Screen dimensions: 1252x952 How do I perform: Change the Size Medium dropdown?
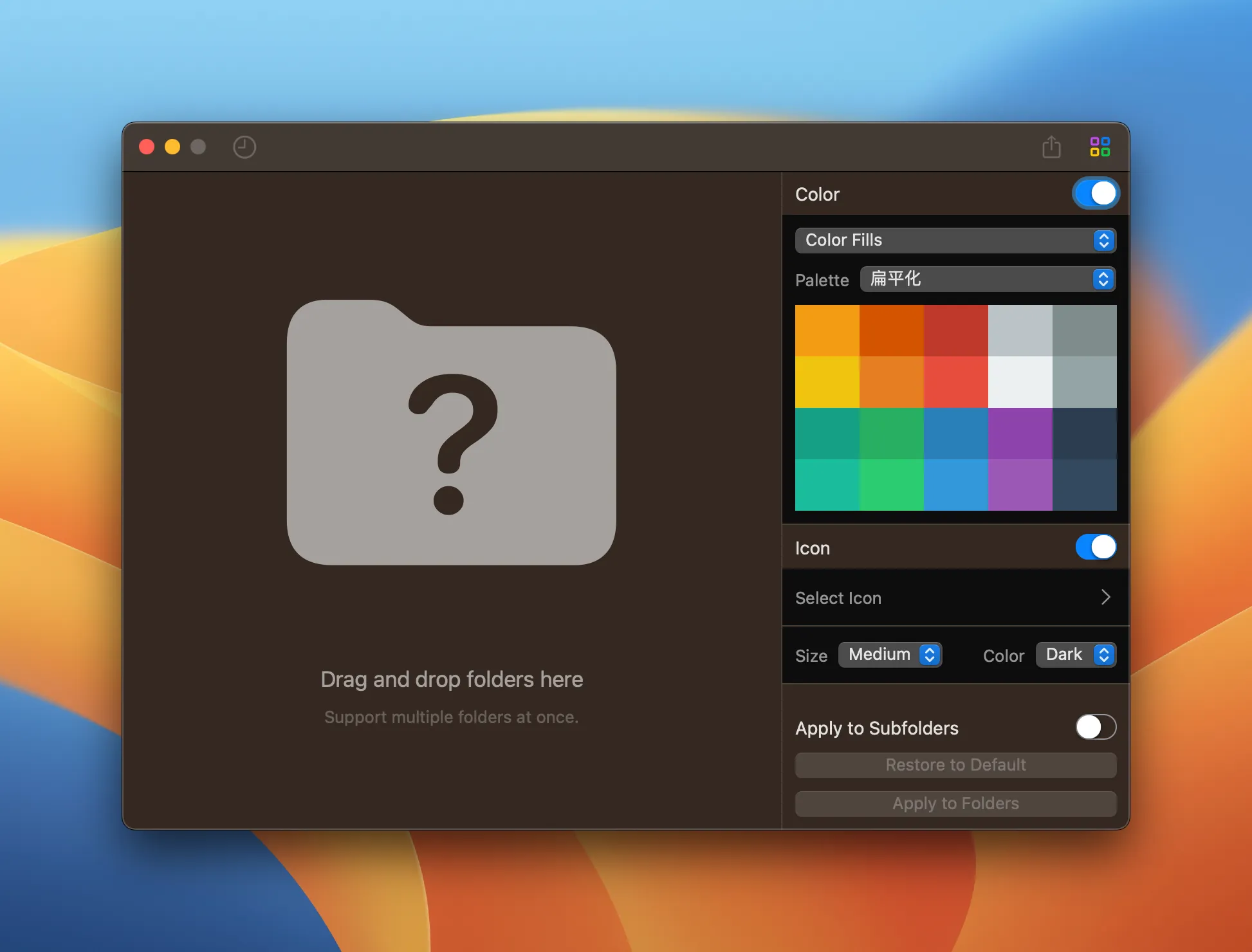(x=890, y=655)
